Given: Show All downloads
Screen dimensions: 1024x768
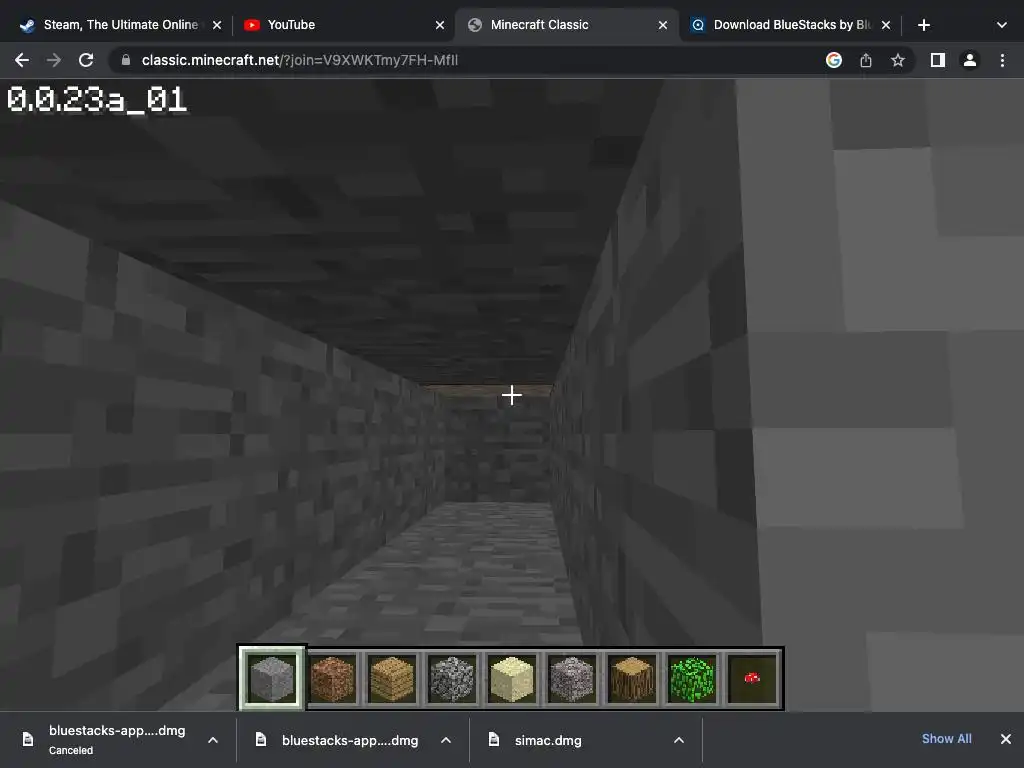Looking at the screenshot, I should coord(946,739).
